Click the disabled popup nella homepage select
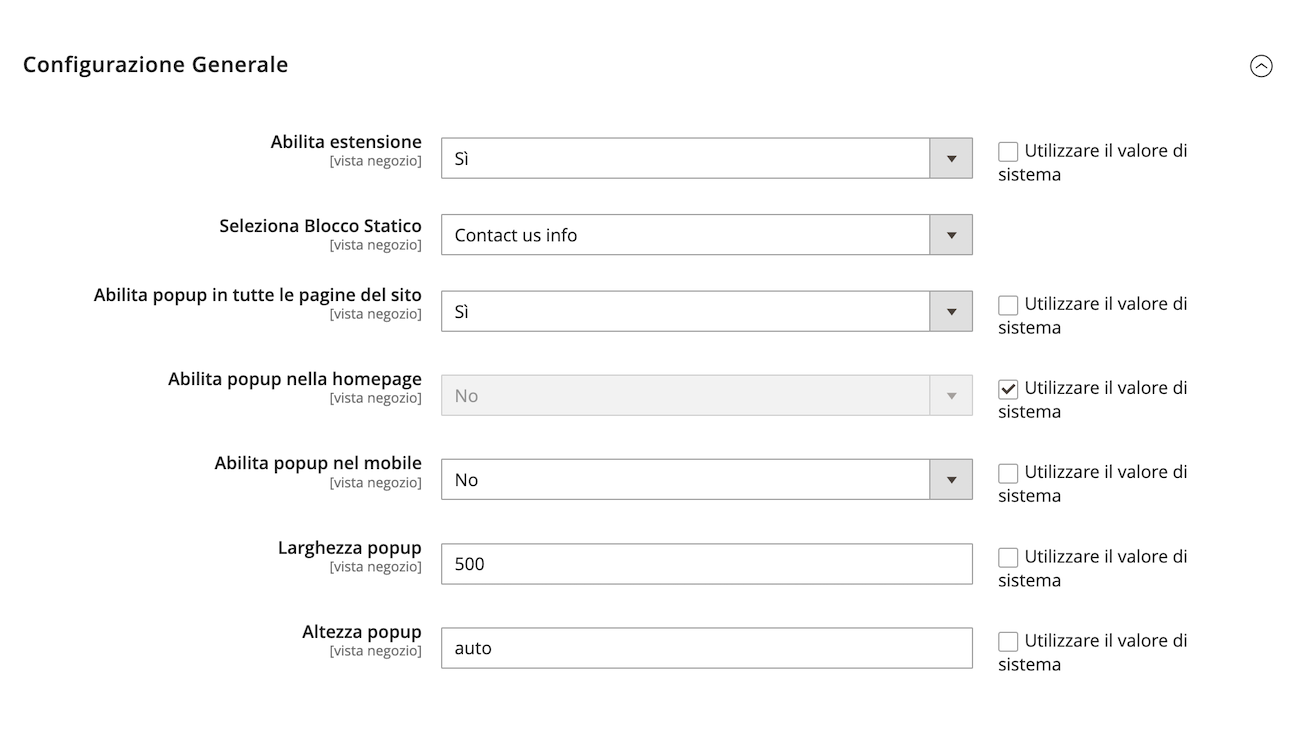1300x739 pixels. tap(706, 395)
